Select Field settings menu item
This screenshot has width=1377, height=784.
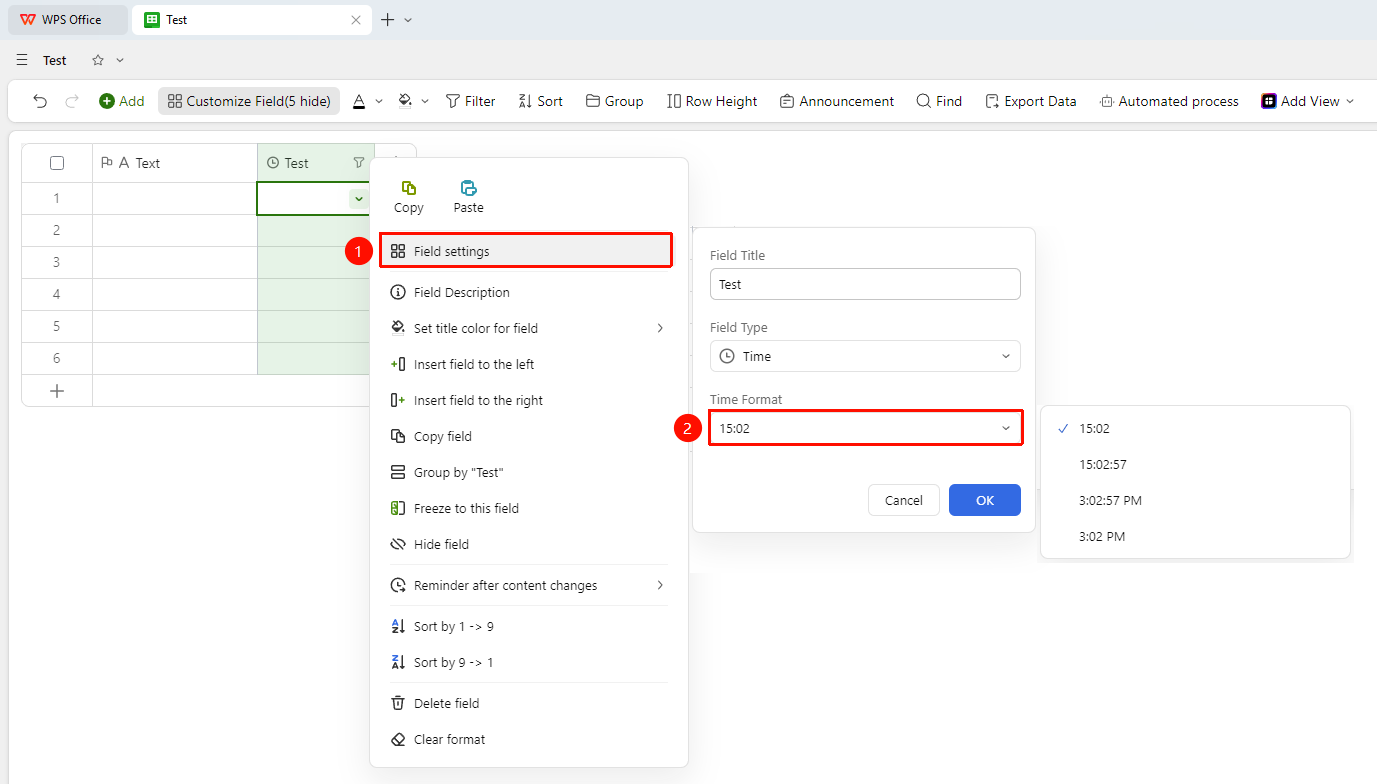(x=526, y=251)
